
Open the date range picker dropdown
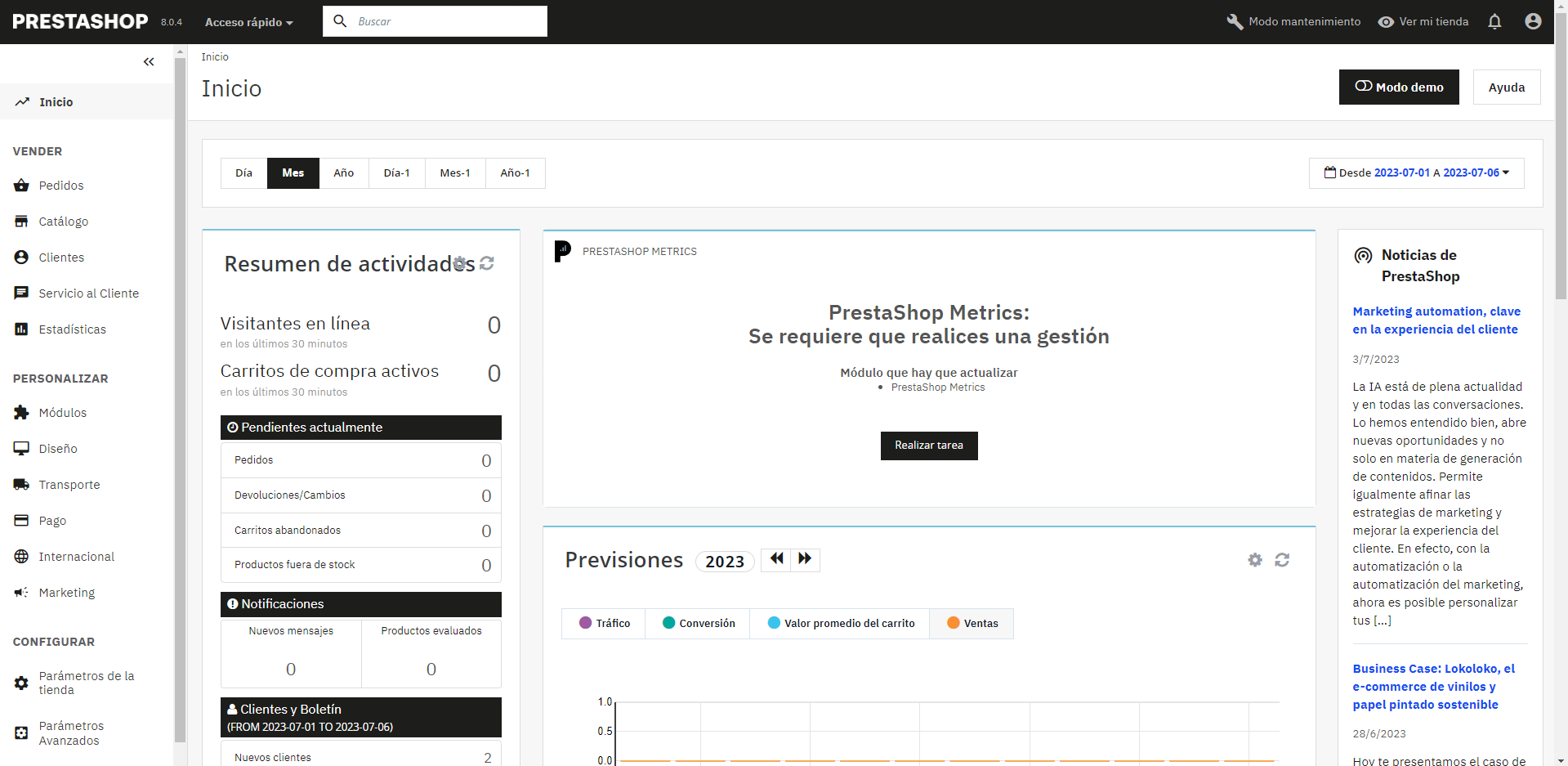pyautogui.click(x=1417, y=173)
